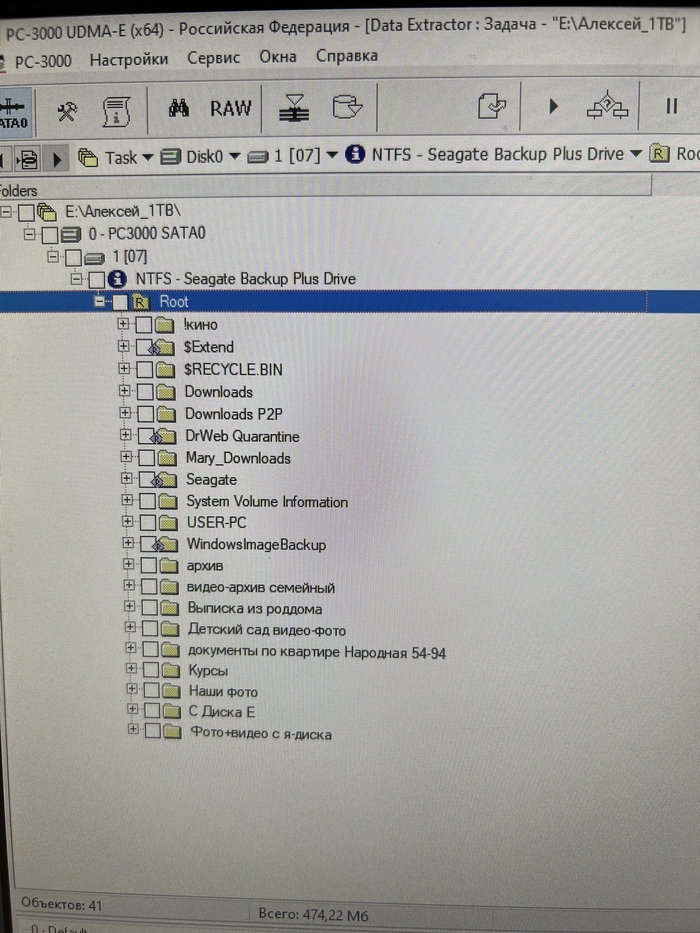Expand the архив folder

coord(128,563)
